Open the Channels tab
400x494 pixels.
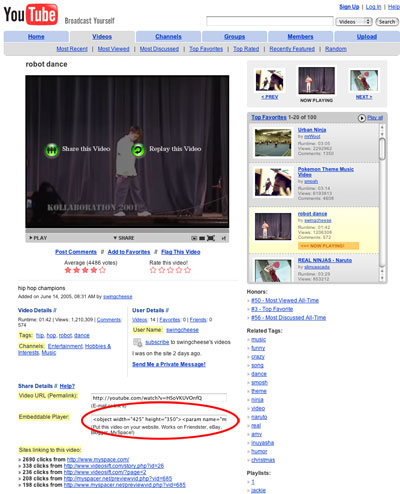pyautogui.click(x=168, y=37)
